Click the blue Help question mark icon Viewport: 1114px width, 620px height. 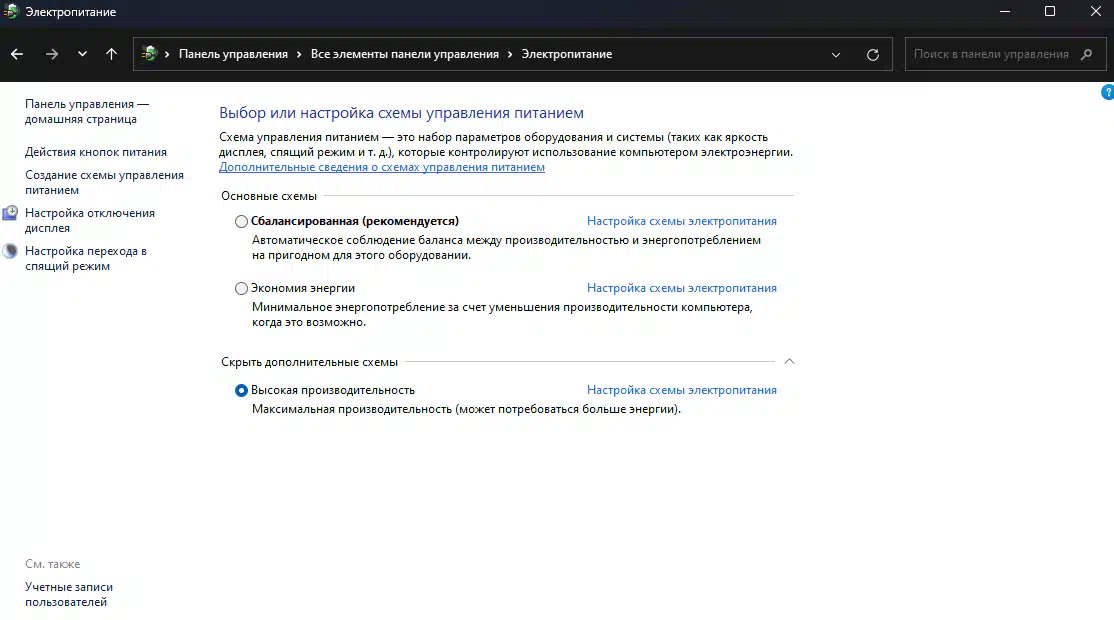[1107, 92]
